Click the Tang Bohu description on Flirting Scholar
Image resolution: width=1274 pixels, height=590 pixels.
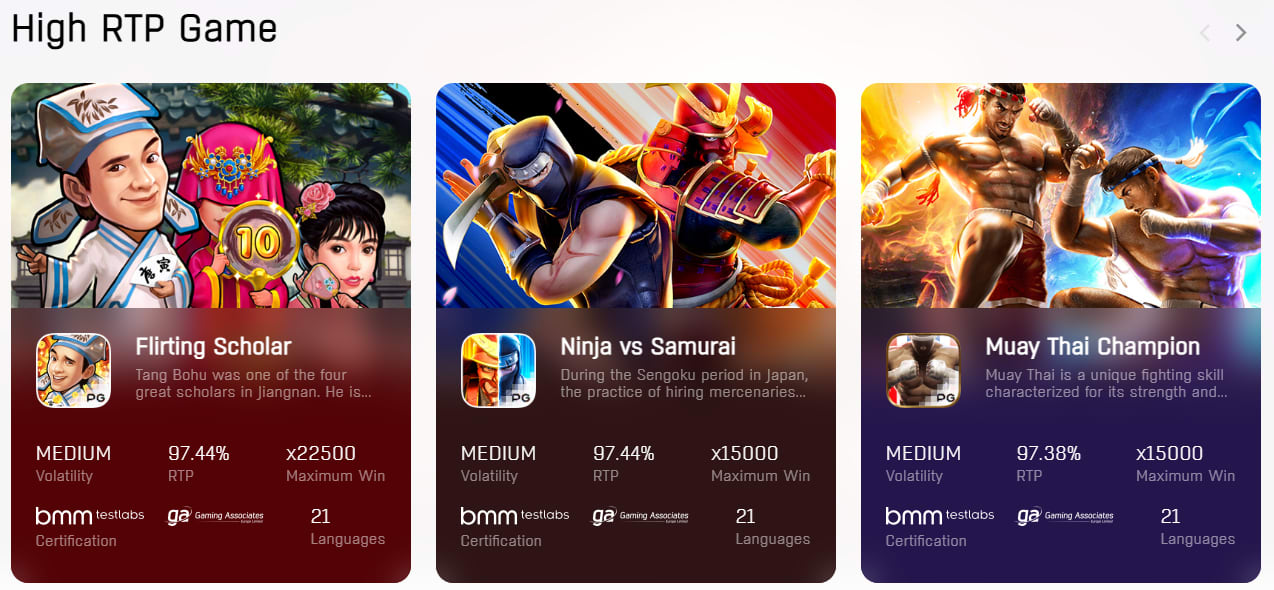[x=254, y=384]
